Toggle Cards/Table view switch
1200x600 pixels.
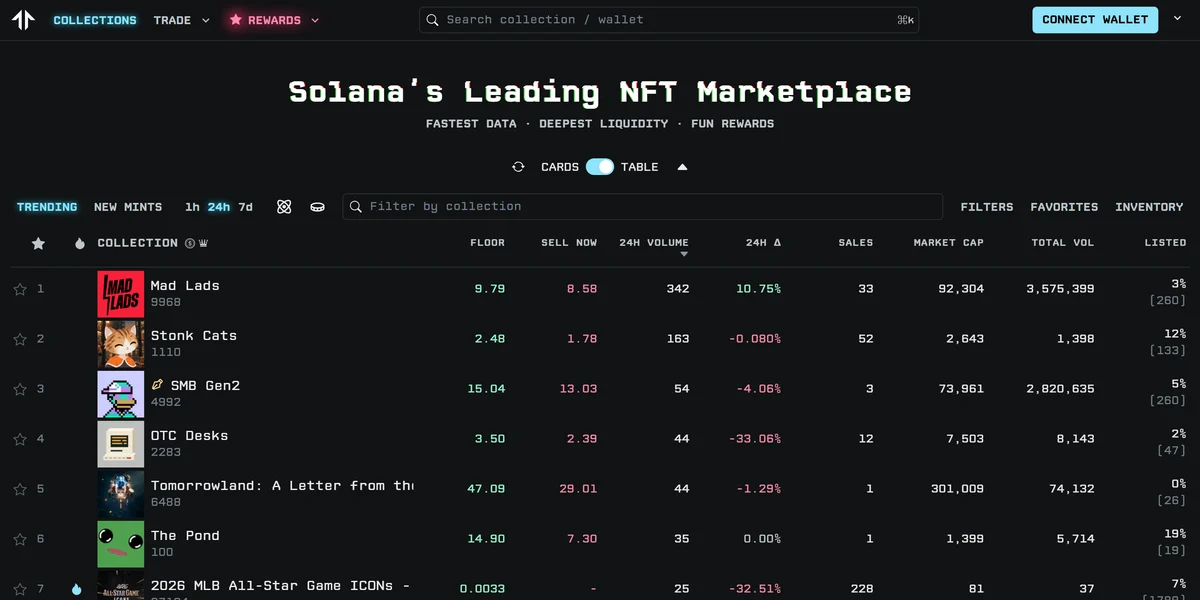[600, 167]
